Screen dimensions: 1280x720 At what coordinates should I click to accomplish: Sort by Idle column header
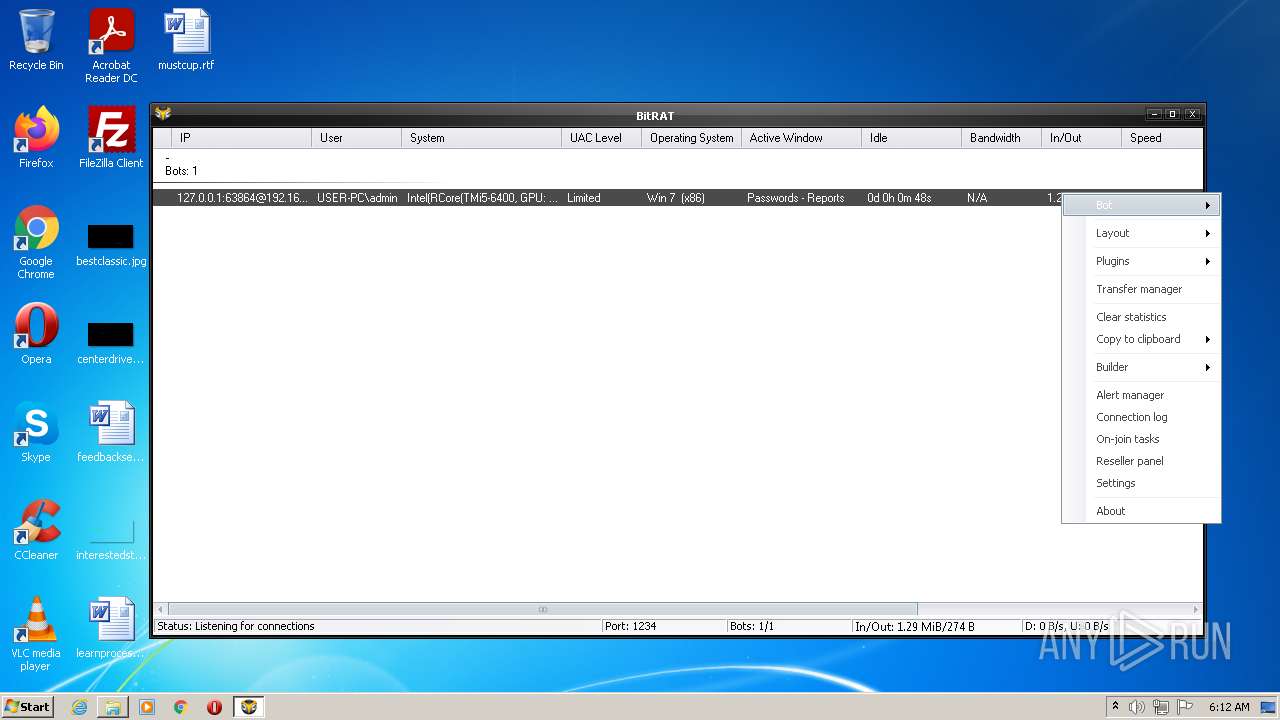(911, 138)
